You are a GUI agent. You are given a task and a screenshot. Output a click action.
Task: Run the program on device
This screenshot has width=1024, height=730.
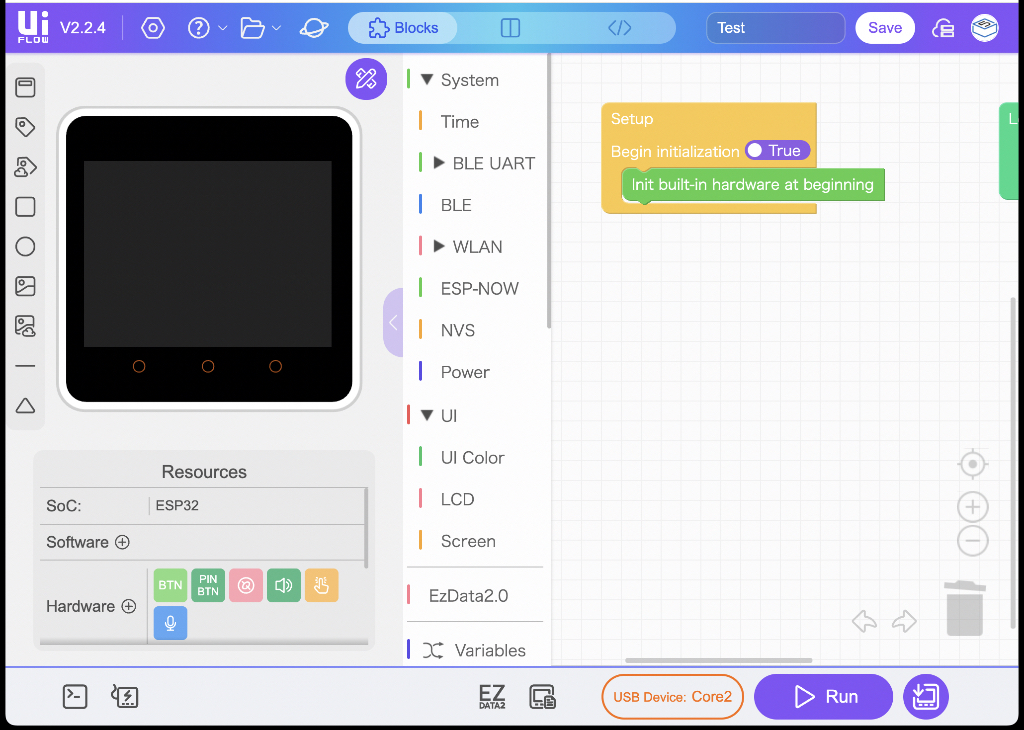[x=824, y=697]
